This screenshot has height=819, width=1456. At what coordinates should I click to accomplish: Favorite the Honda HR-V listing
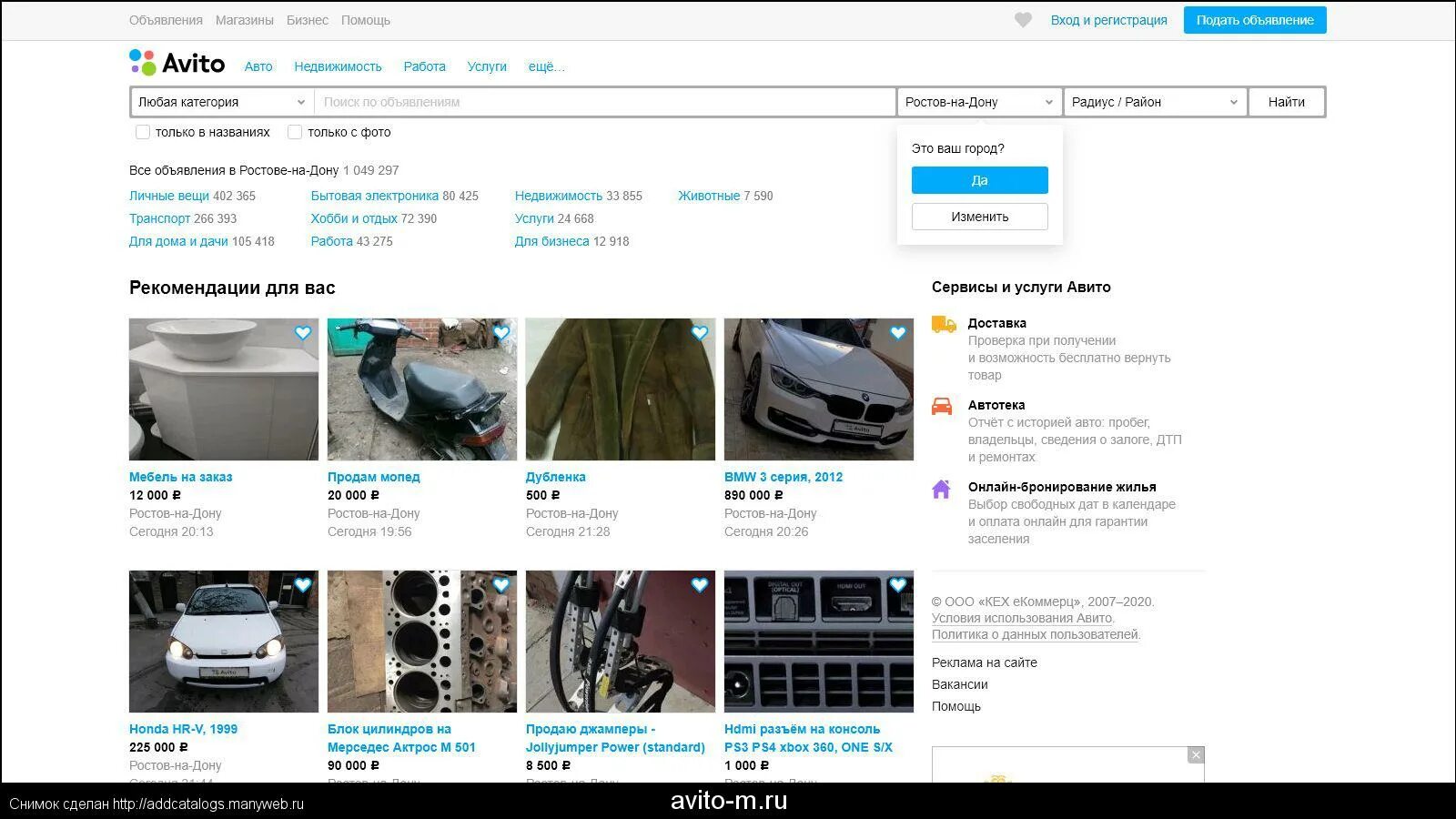303,585
